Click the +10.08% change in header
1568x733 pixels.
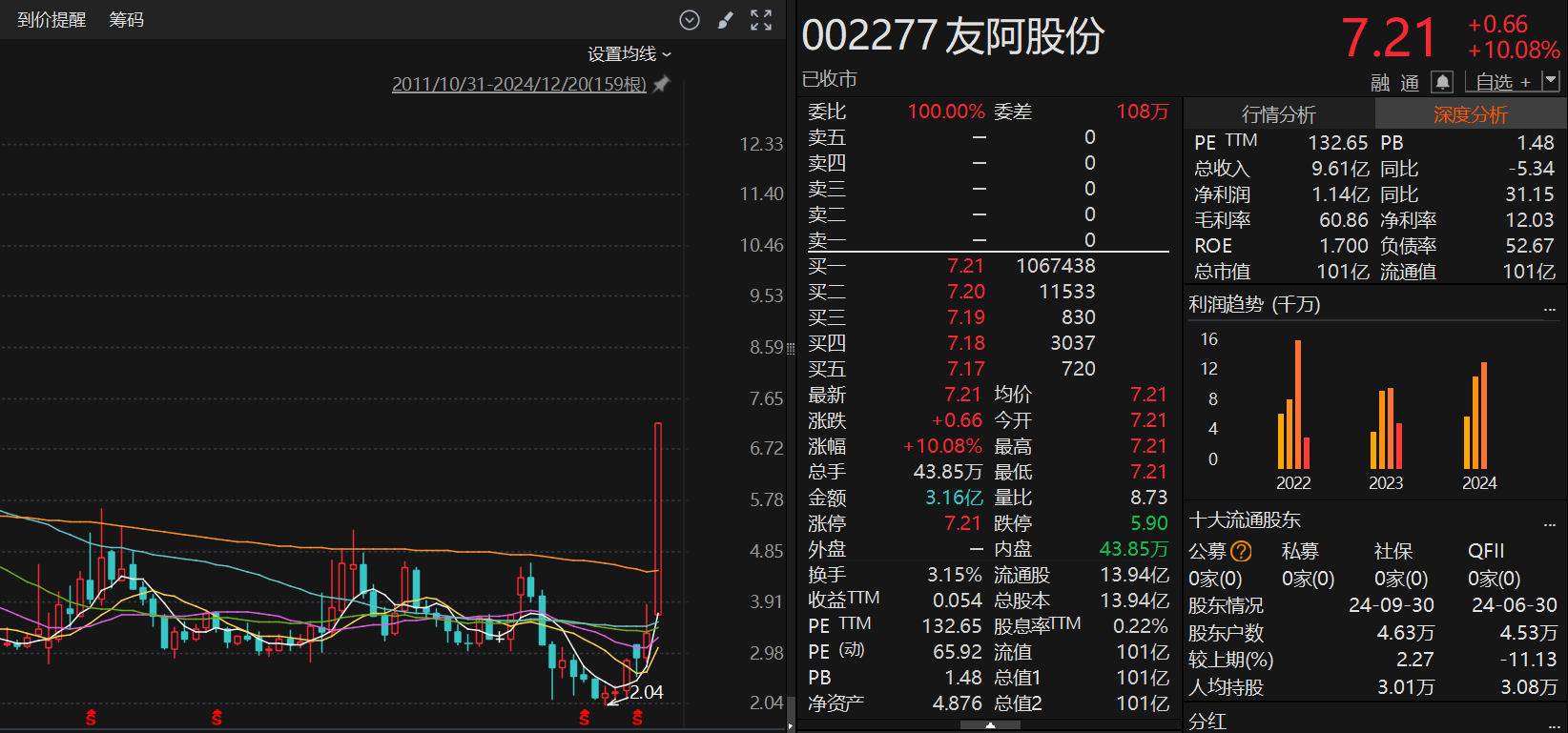pos(1514,51)
